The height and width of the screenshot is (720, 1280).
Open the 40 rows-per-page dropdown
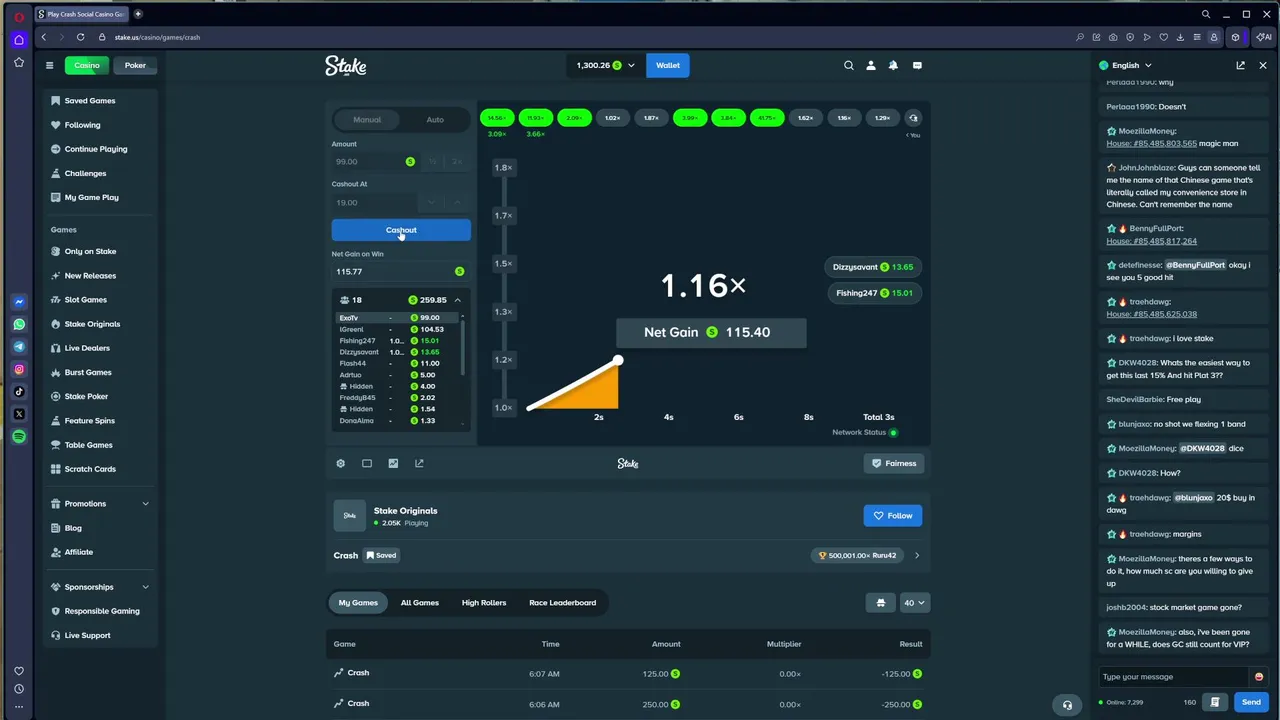click(915, 603)
